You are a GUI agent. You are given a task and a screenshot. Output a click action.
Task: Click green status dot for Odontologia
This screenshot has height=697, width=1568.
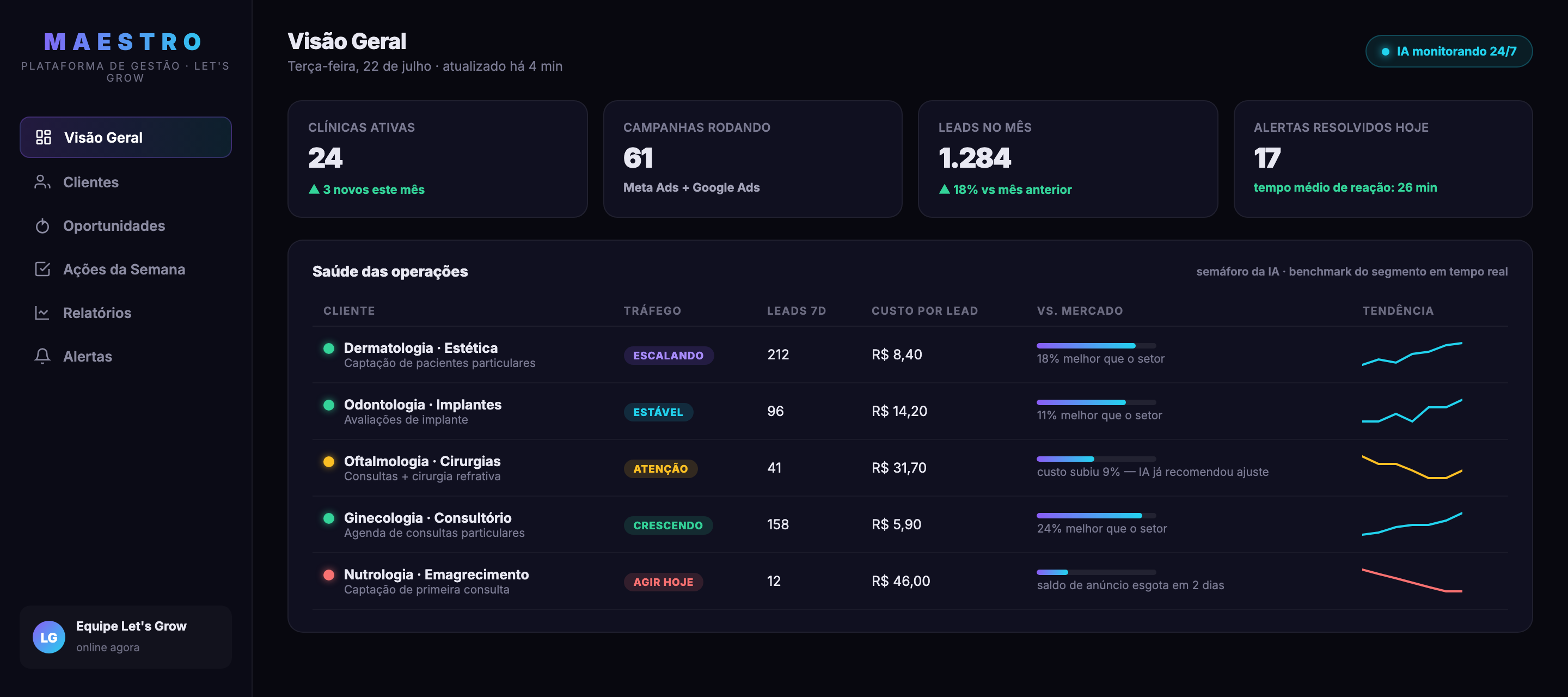click(329, 405)
